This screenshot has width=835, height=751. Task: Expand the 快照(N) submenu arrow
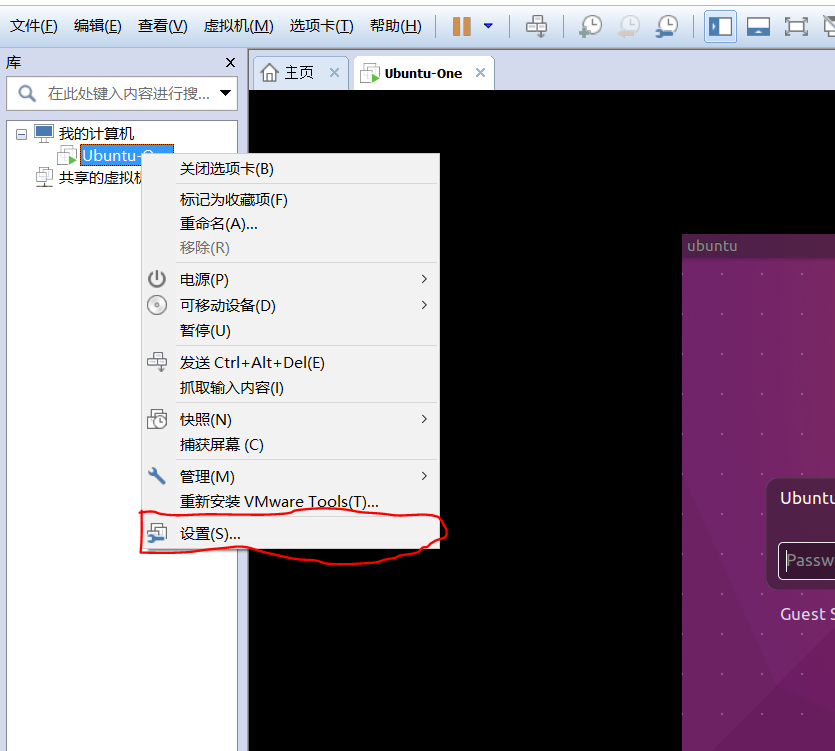(424, 419)
